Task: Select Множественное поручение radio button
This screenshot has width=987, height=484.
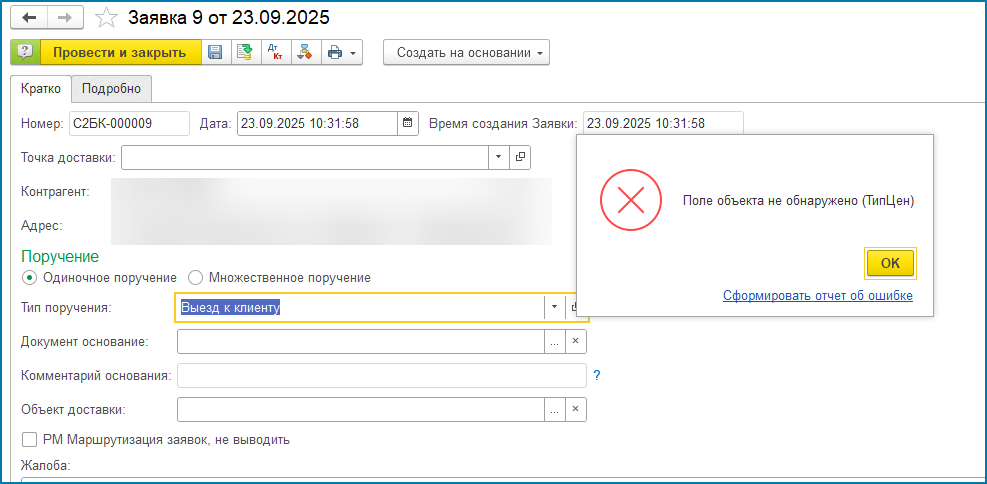Action: coord(196,277)
